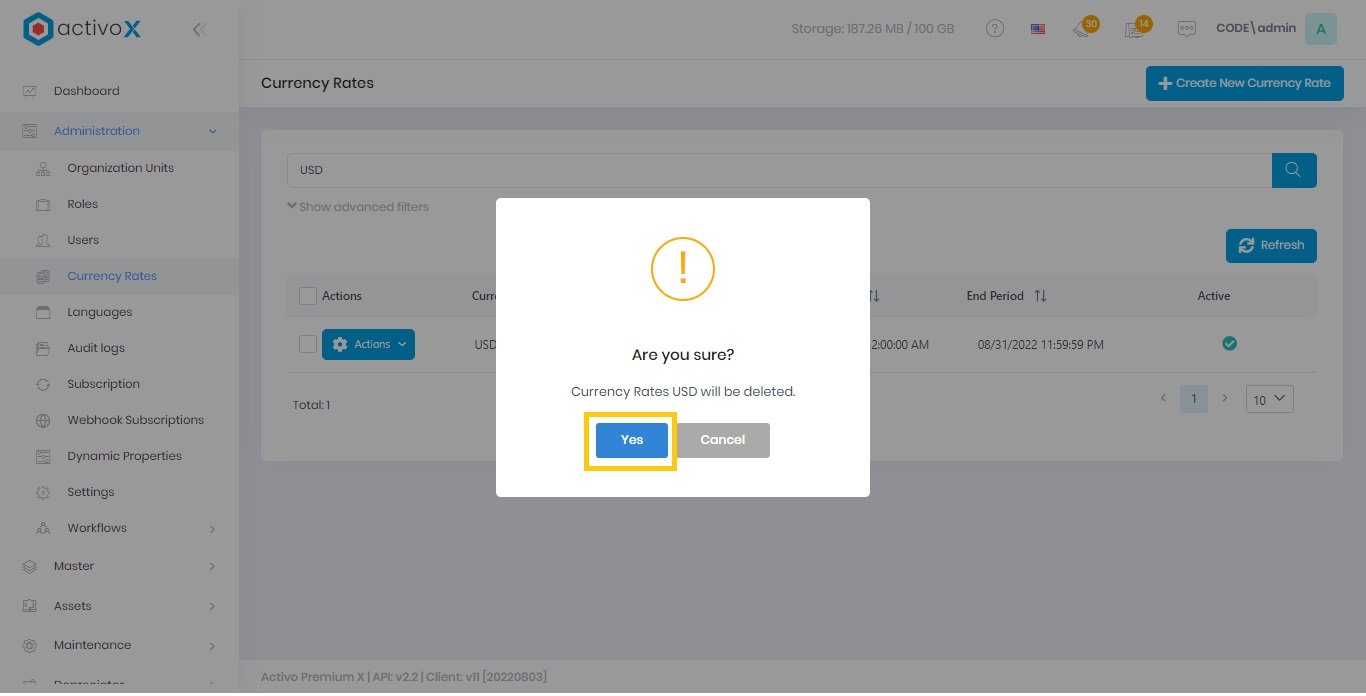This screenshot has width=1366, height=696.
Task: Check the USD row checkbox
Action: point(308,344)
